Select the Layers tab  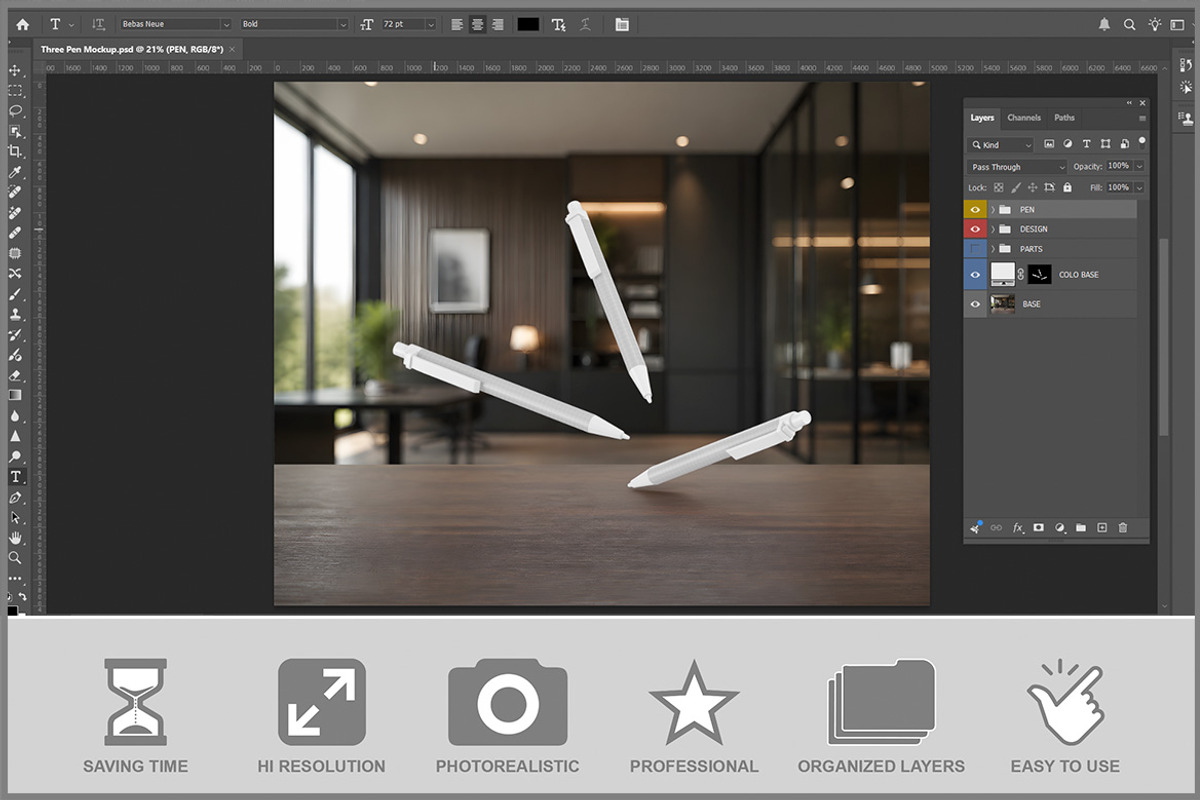982,118
